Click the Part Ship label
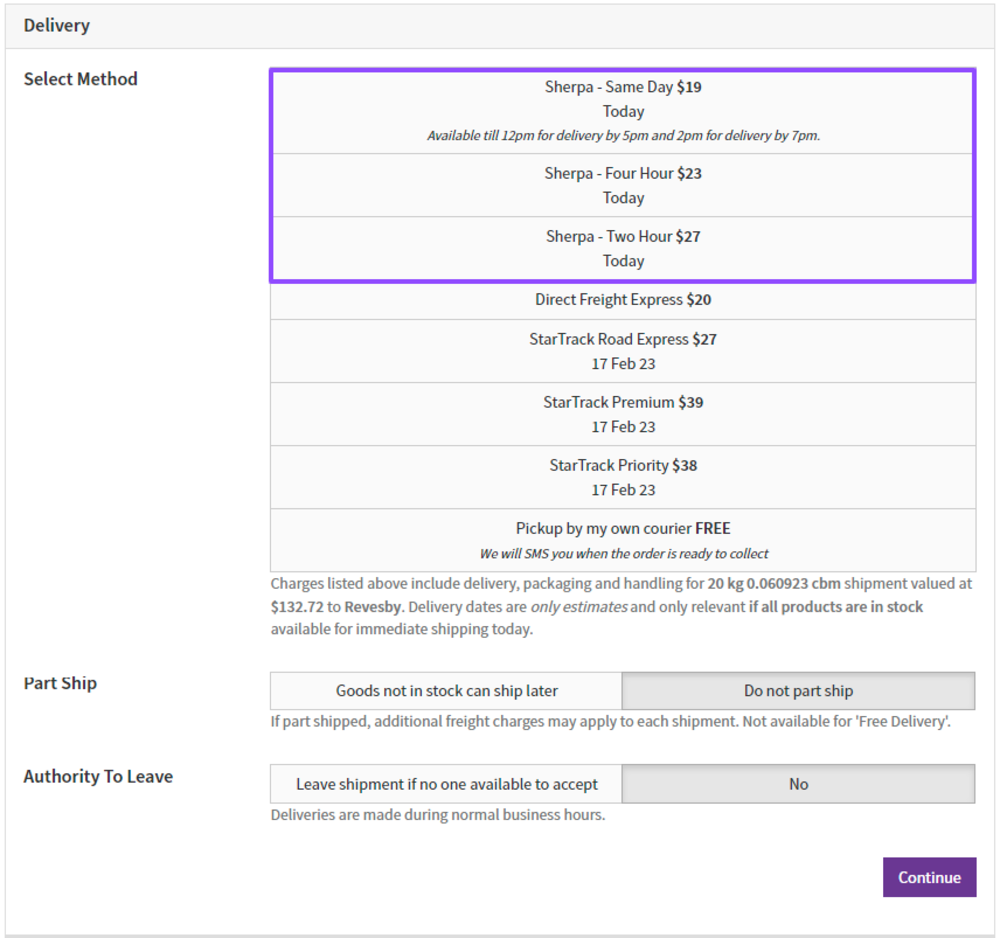Image resolution: width=1000 pixels, height=938 pixels. point(60,683)
